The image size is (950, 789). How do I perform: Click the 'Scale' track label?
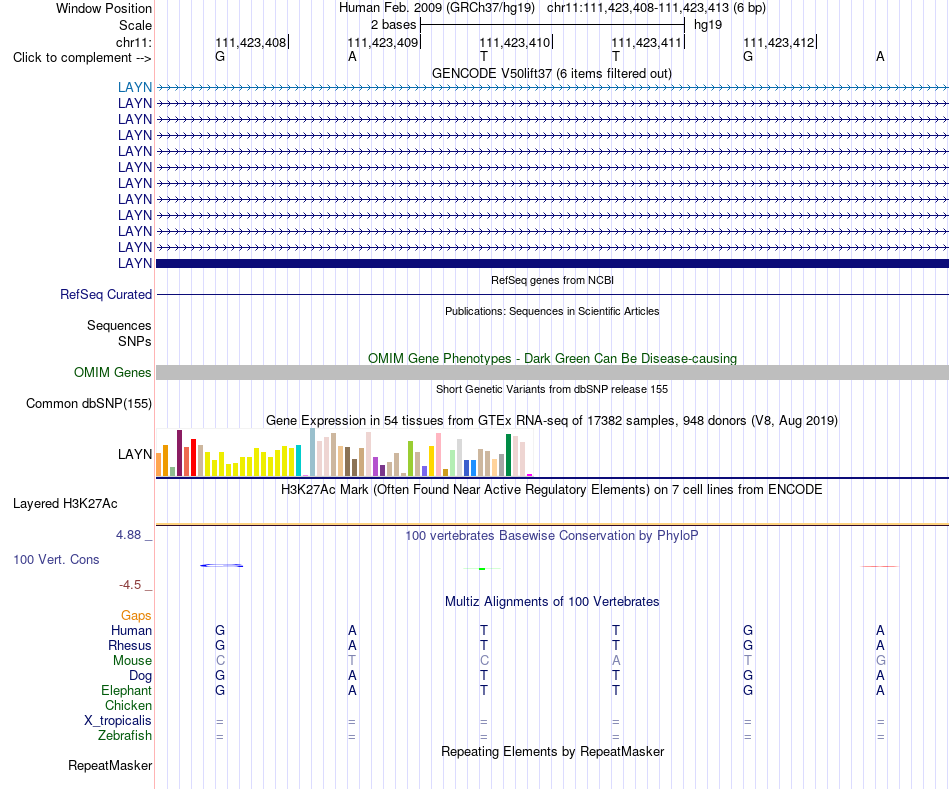point(135,25)
